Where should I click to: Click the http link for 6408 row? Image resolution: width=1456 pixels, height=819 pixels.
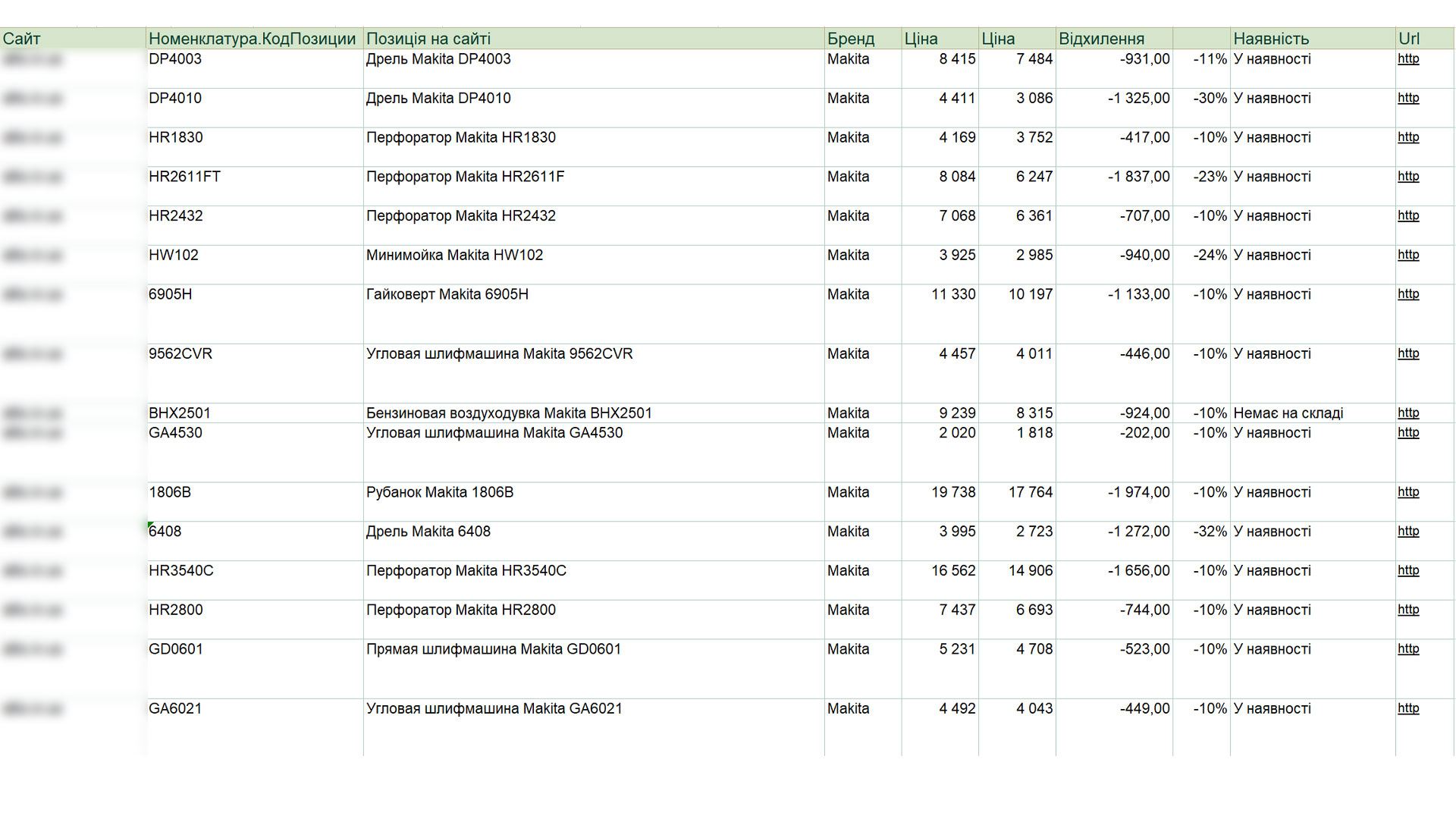(x=1407, y=532)
